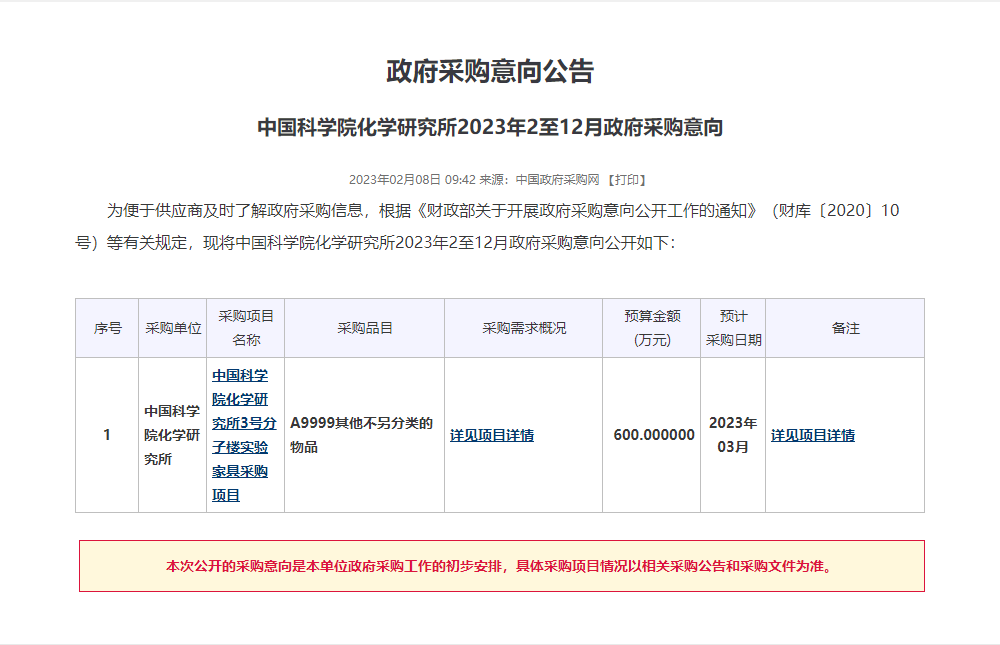Screen dimensions: 1000x645
Task: Click the subtitle heading containing 2023年2至12月政府采购意向
Action: coord(490,128)
